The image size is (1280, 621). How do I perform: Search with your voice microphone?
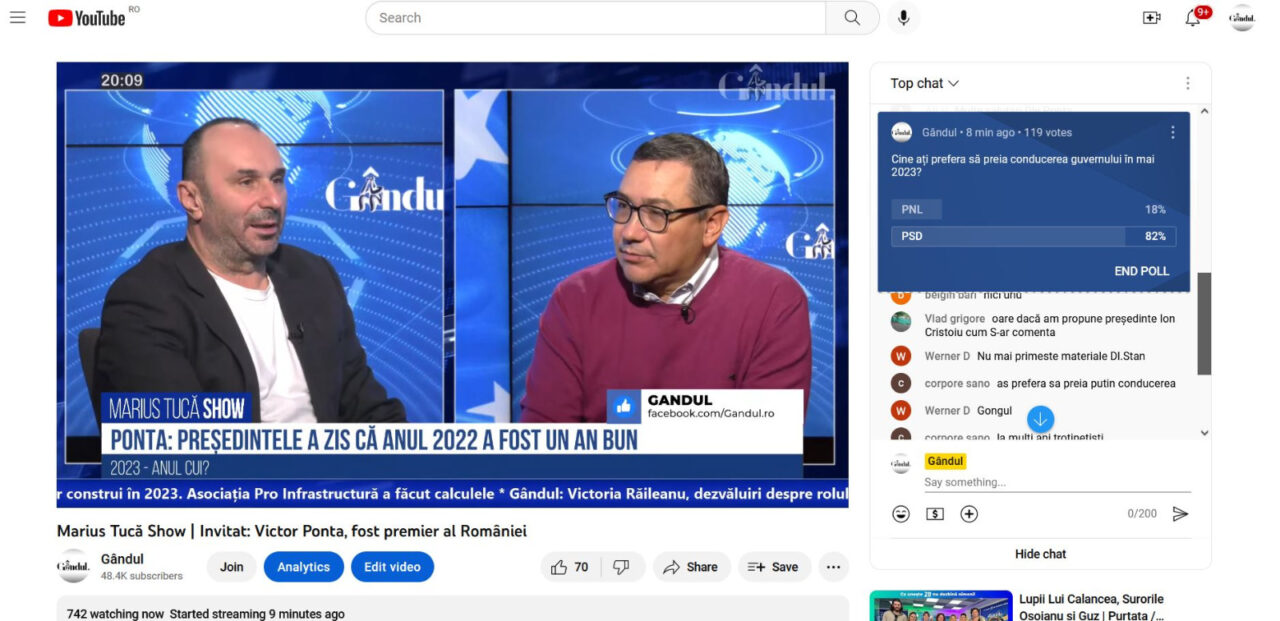[x=903, y=18]
